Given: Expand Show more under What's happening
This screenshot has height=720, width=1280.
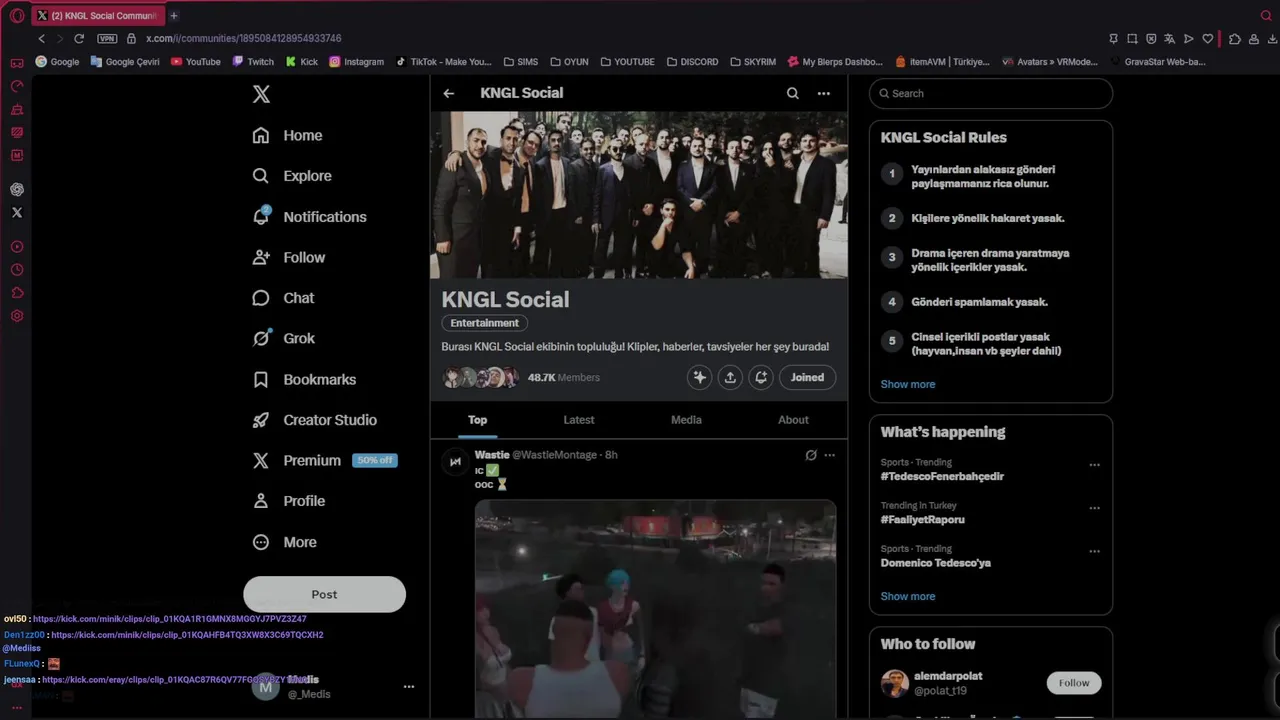Looking at the screenshot, I should pos(908,596).
